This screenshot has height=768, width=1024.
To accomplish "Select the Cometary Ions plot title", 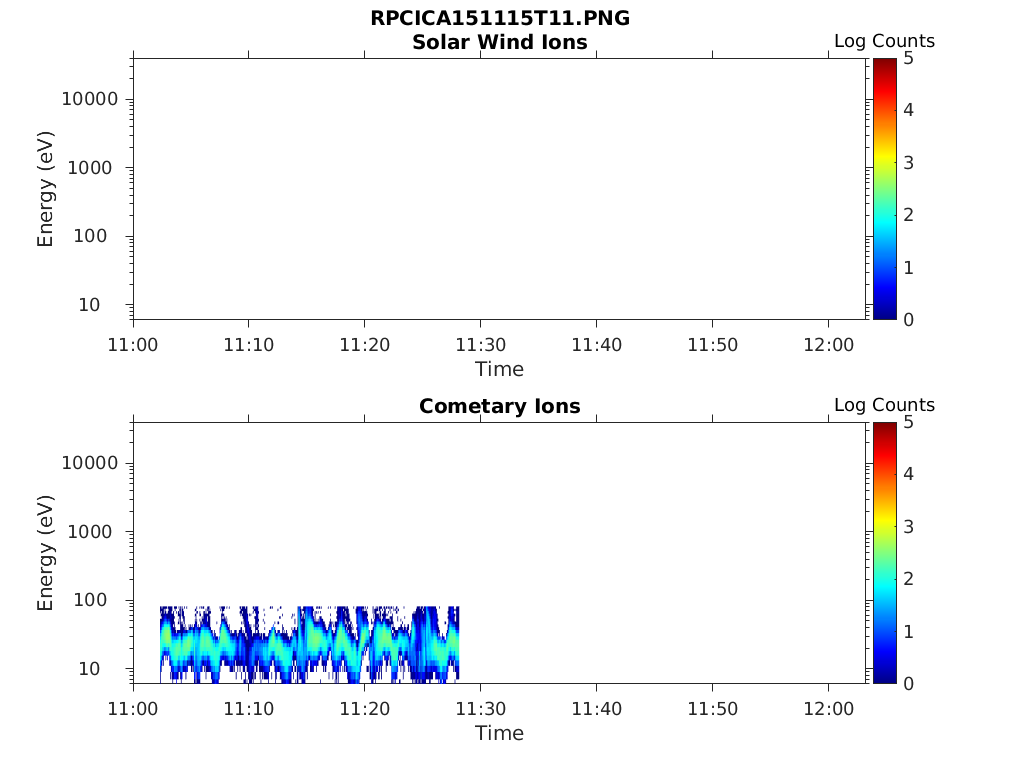I will pos(500,406).
